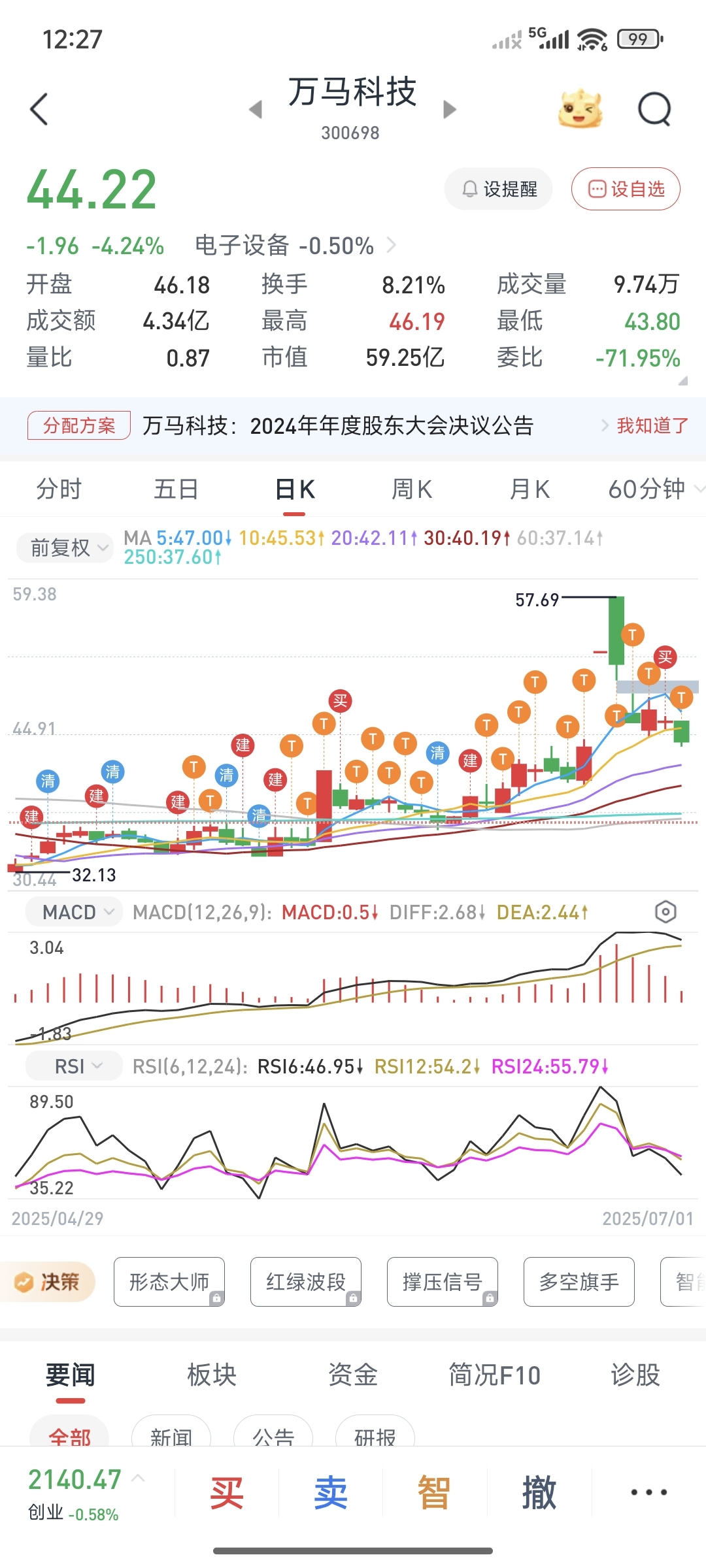Filter news by 研报

tap(375, 1432)
